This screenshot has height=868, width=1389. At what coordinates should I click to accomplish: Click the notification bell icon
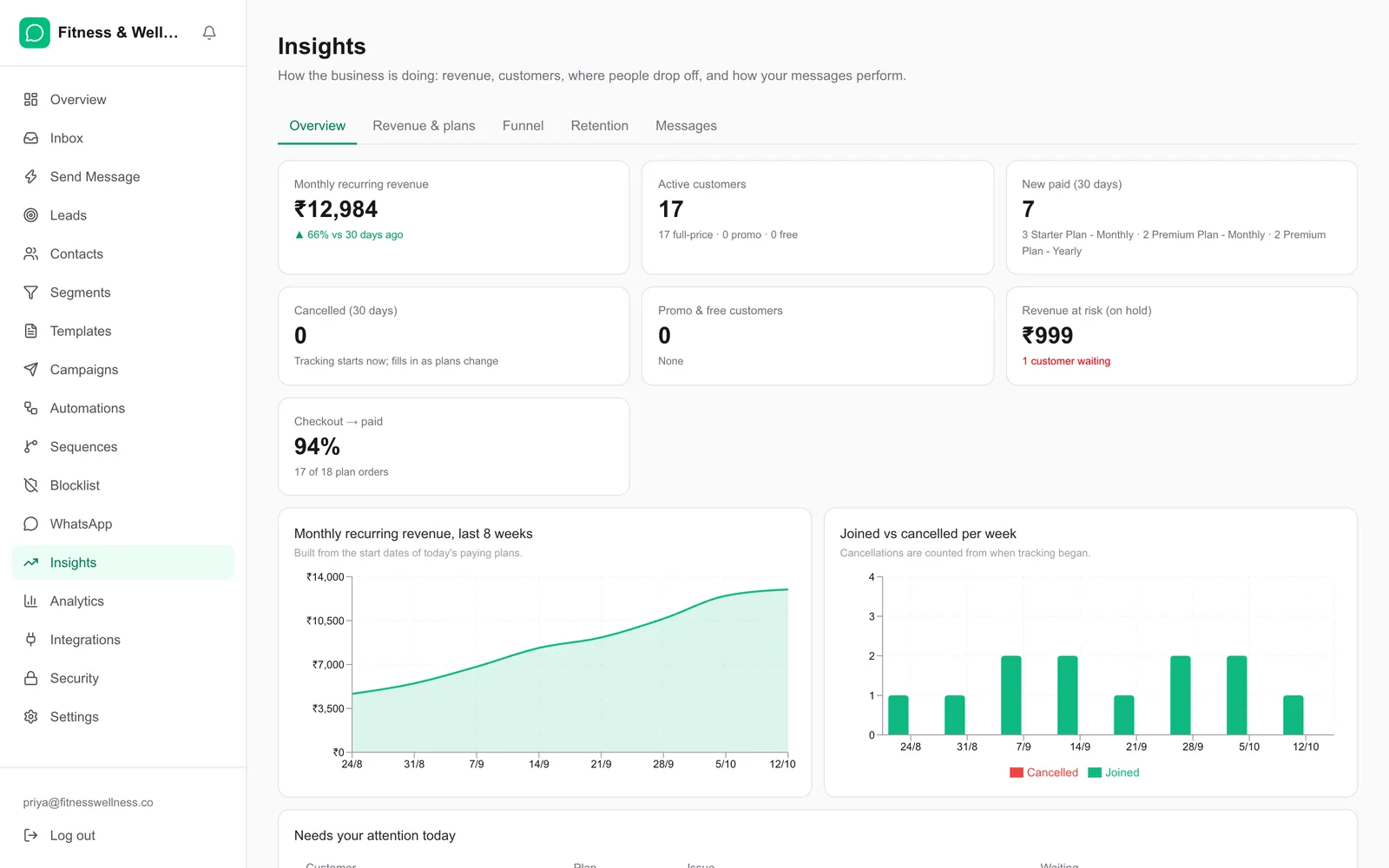[x=209, y=33]
